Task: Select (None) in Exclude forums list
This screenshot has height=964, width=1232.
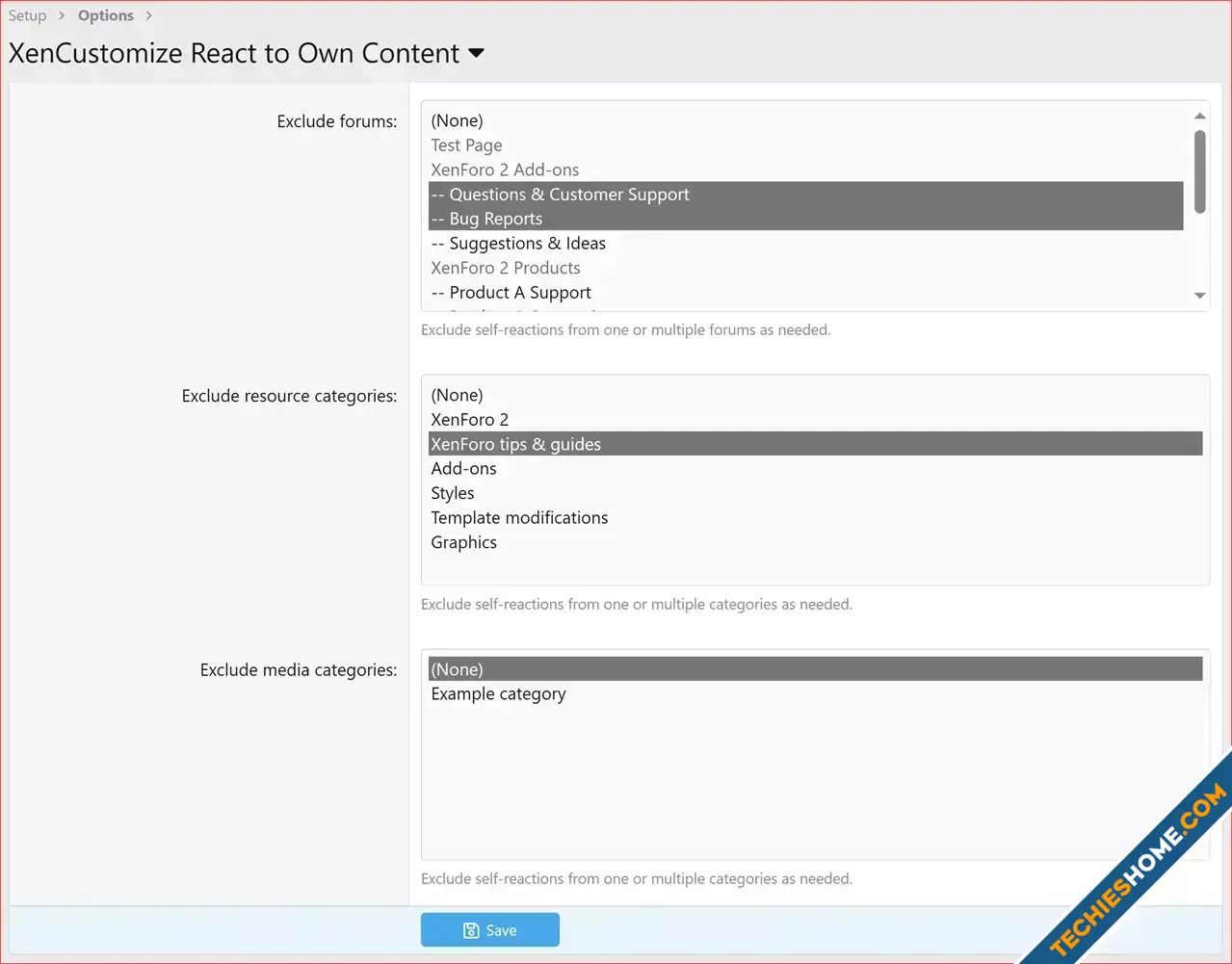Action: [x=805, y=120]
